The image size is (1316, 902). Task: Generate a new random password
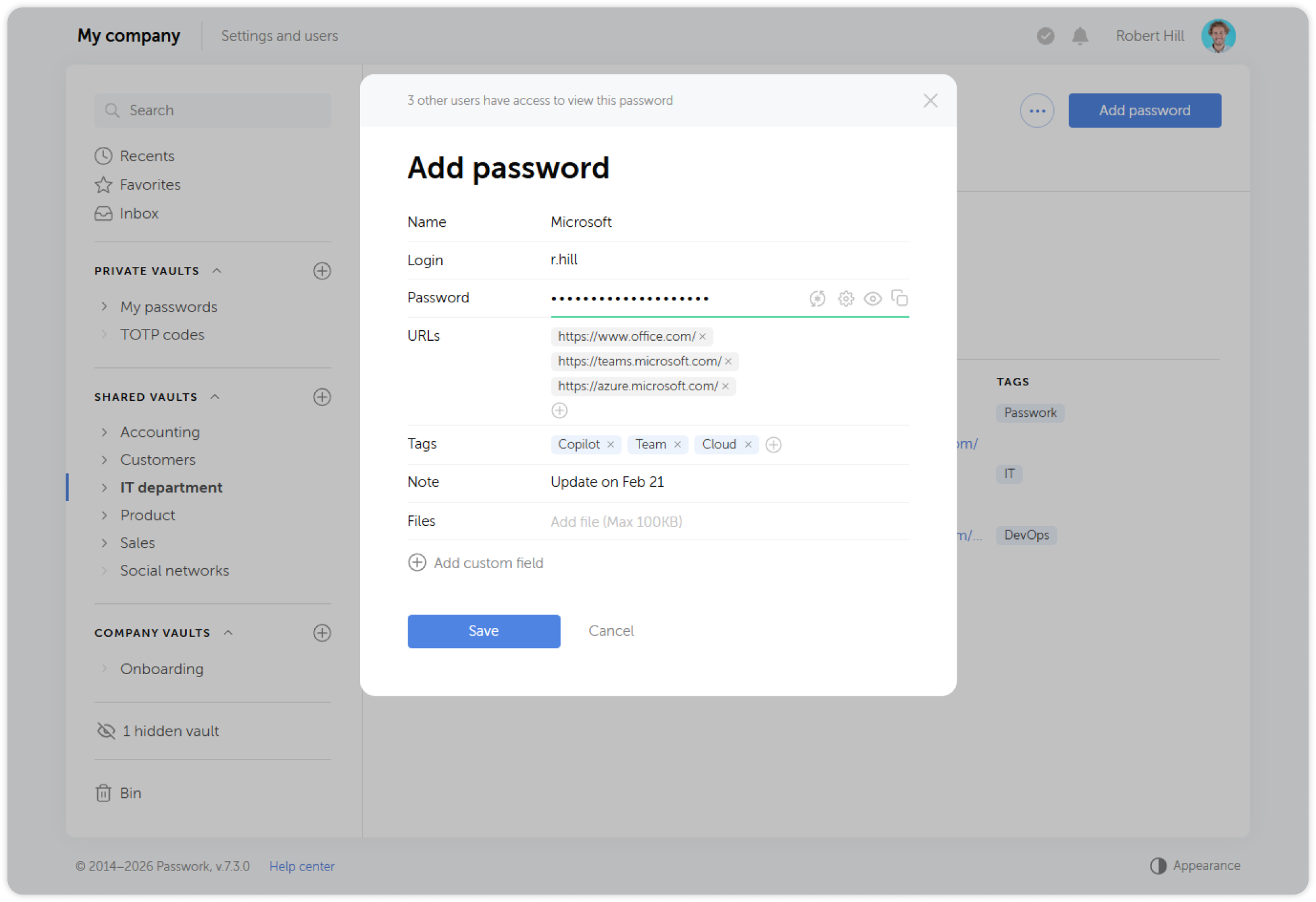tap(817, 298)
